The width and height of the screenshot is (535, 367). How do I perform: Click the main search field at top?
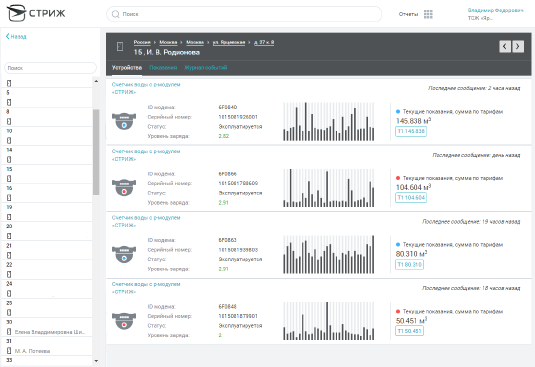[244, 14]
